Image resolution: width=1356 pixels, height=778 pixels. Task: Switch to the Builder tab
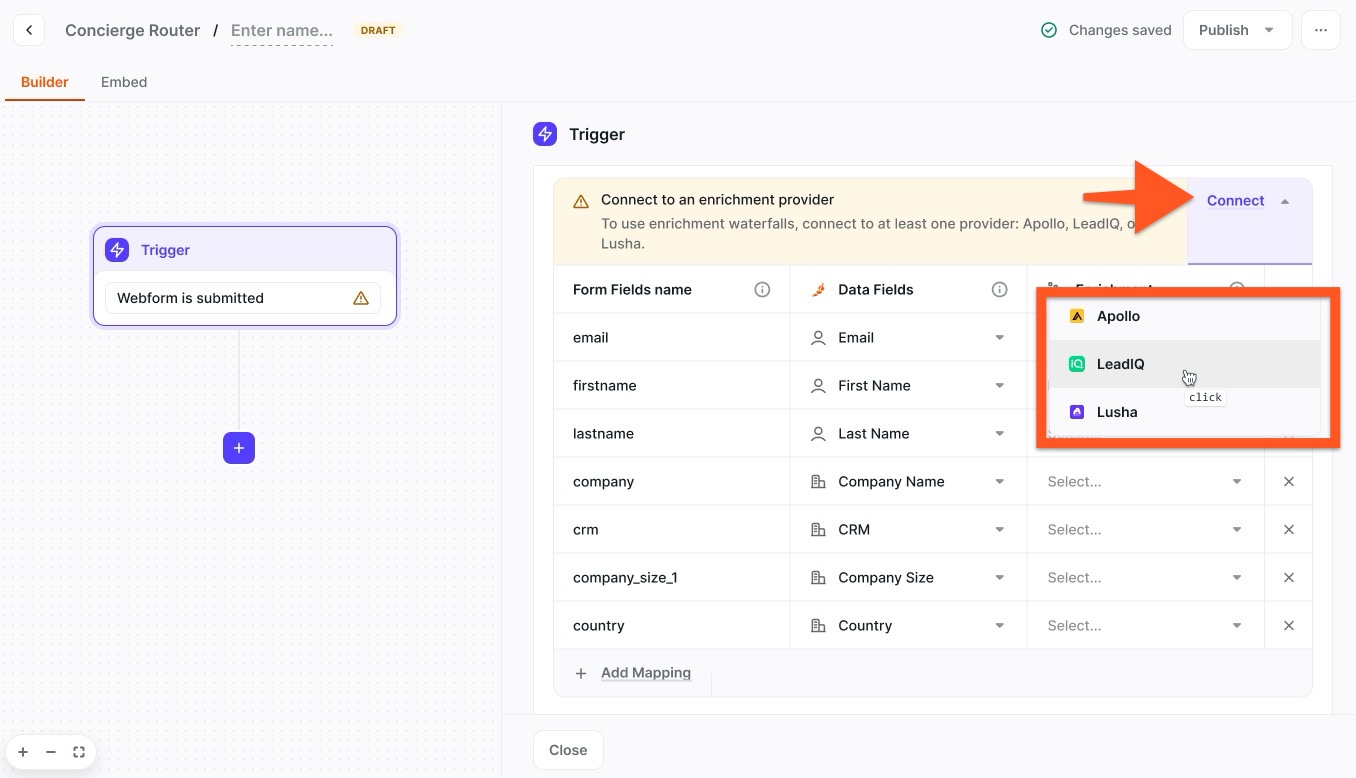45,82
